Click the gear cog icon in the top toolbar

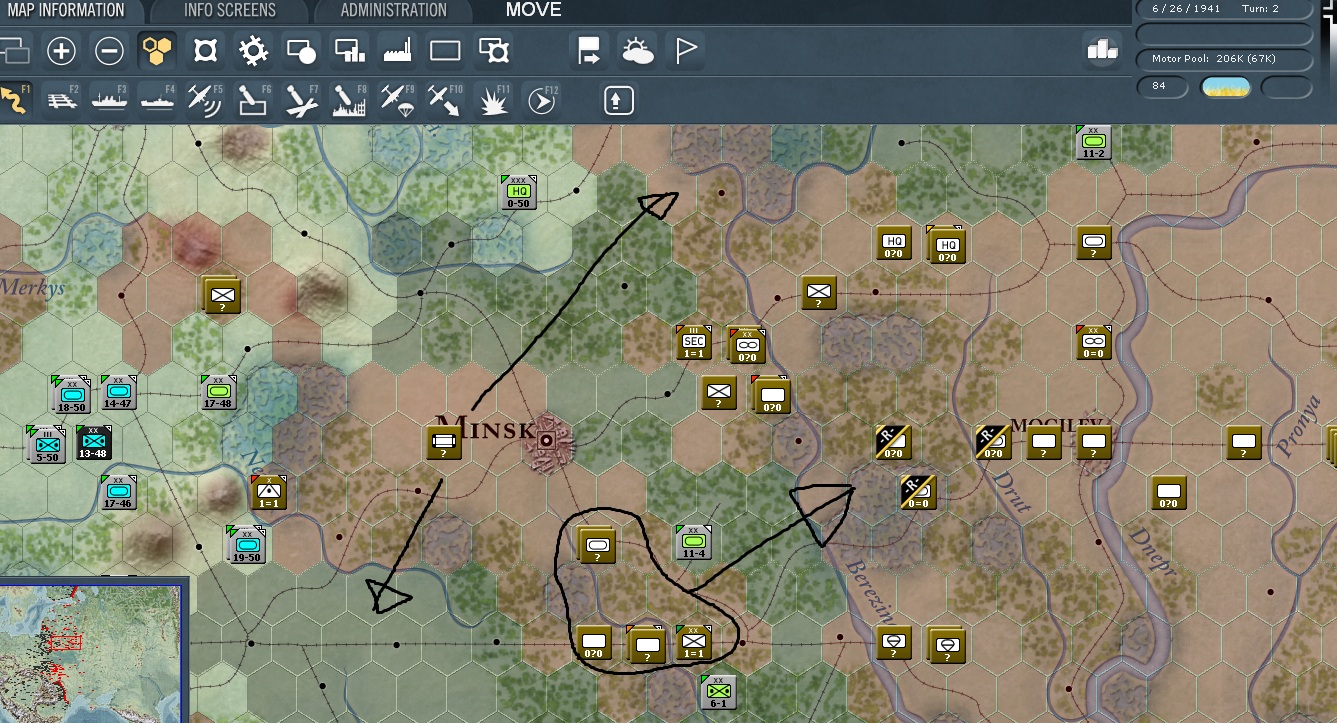[x=253, y=51]
